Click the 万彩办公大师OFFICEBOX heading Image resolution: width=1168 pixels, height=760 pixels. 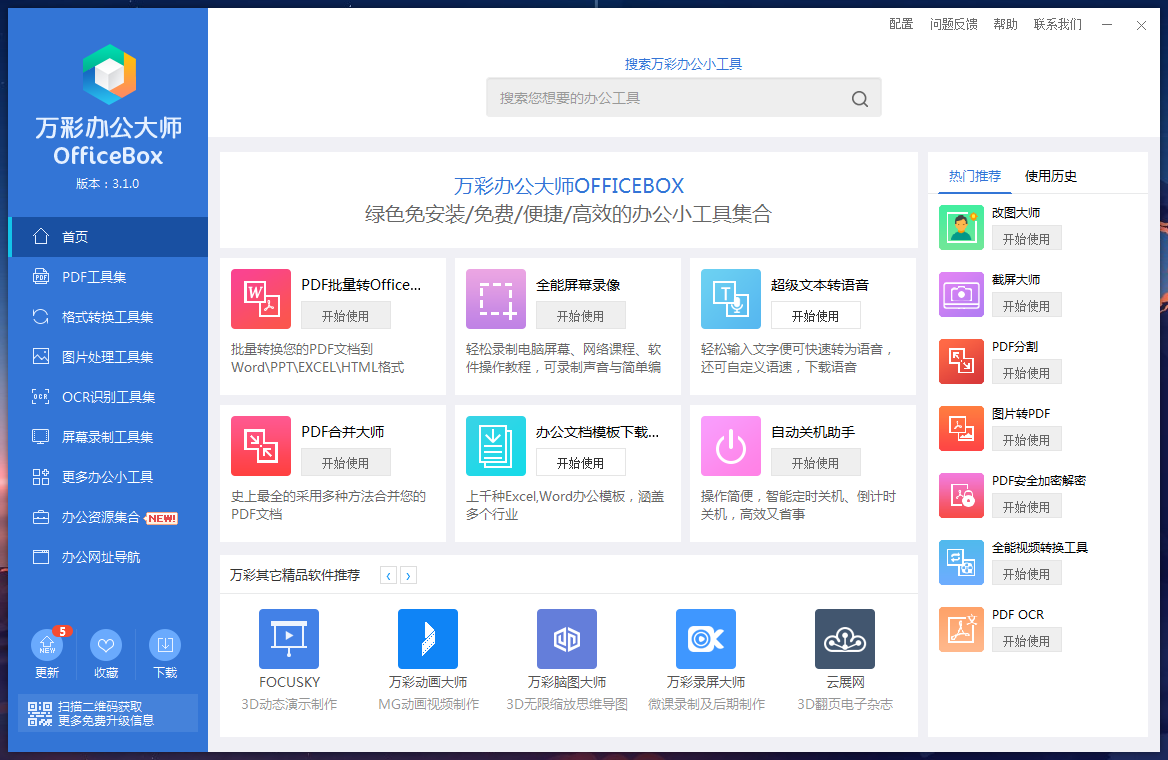(569, 186)
